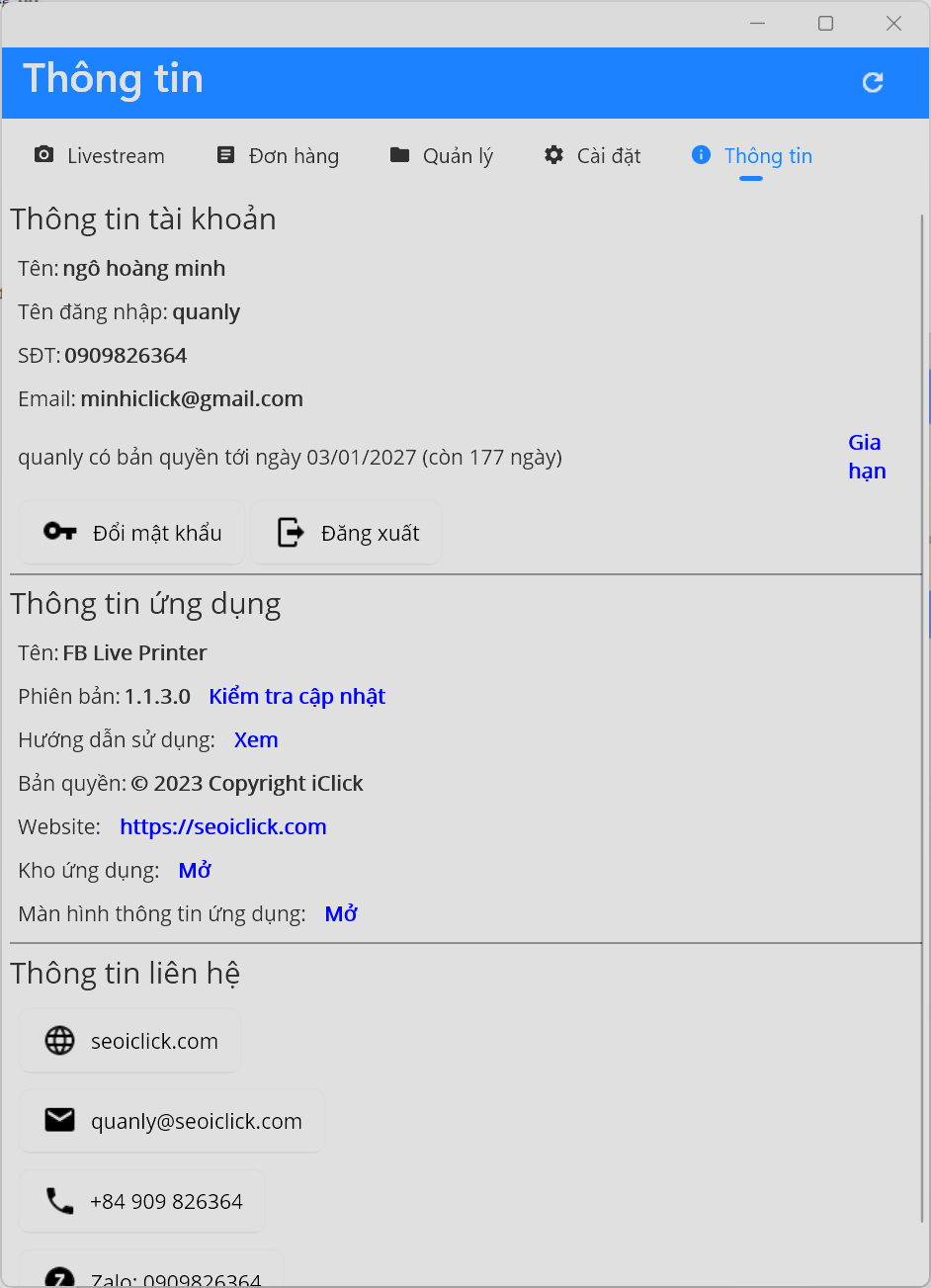
Task: Open the Đơn hàng tab
Action: [x=278, y=155]
